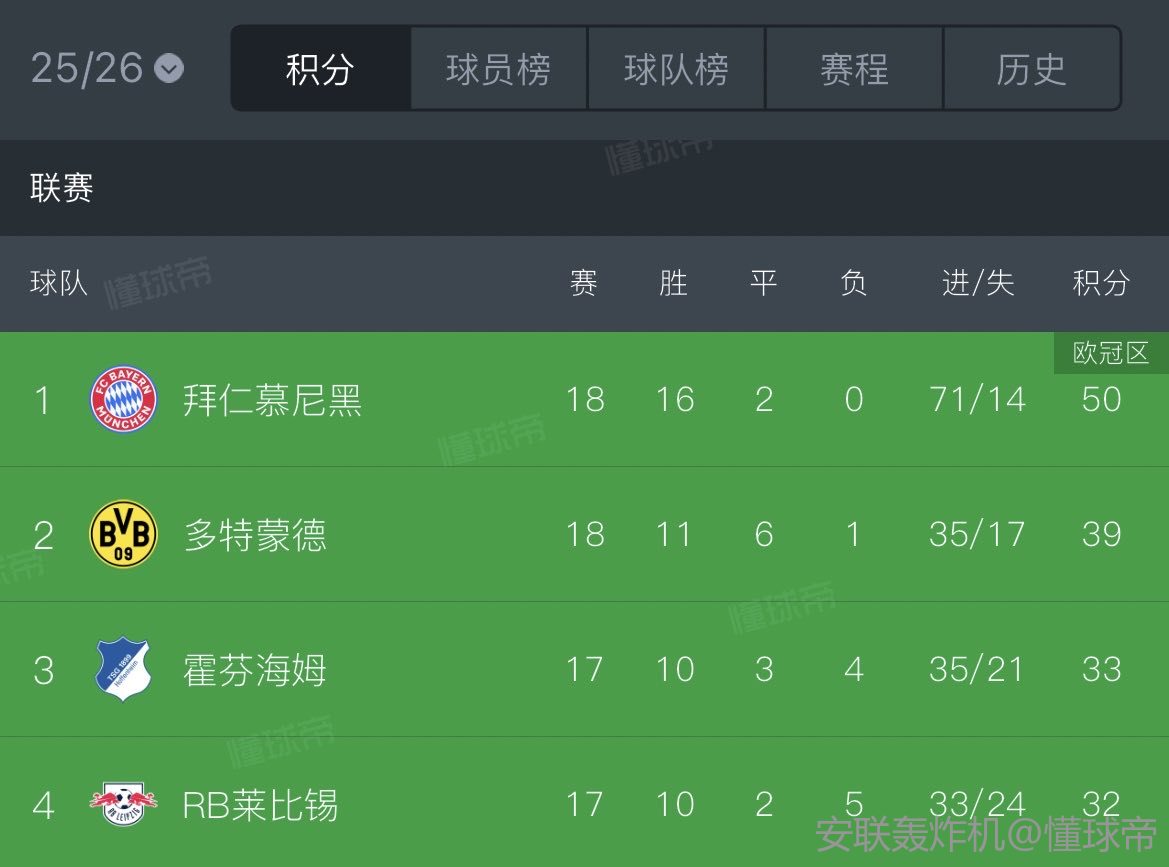1169x867 pixels.
Task: Click the RB Leipzig logo
Action: coord(123,804)
